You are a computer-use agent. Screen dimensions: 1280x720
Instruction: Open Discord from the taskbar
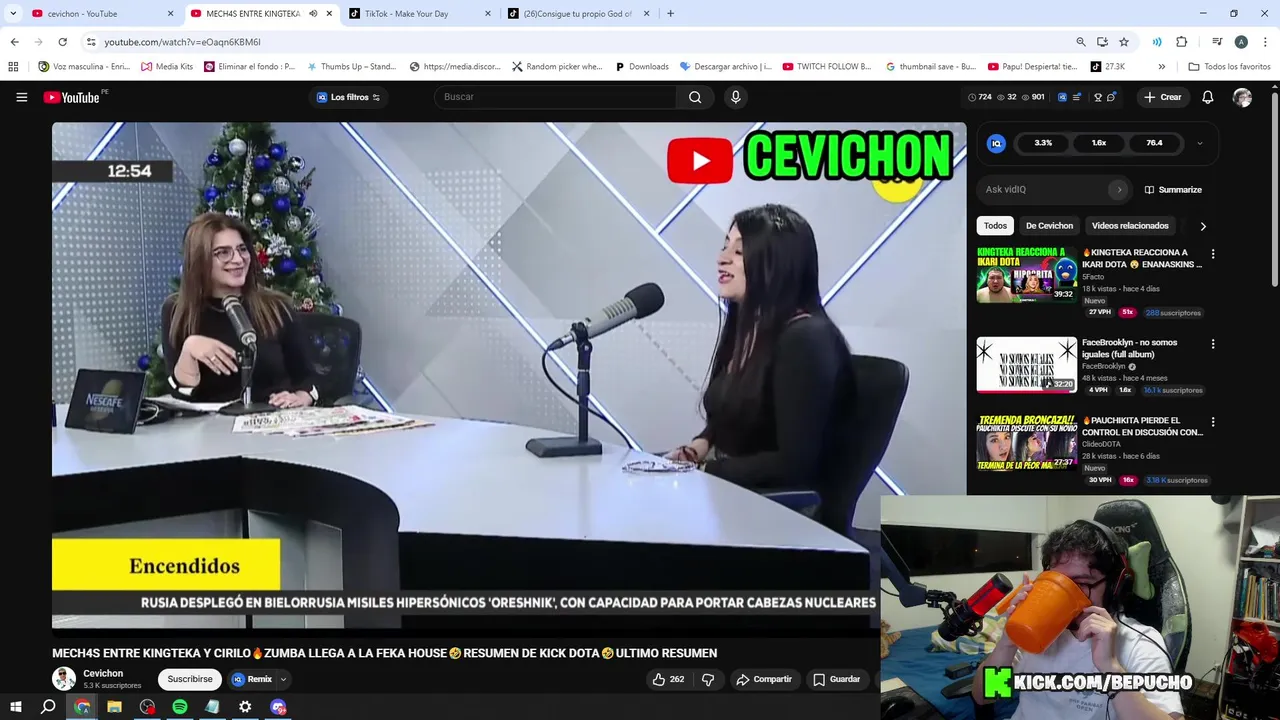[x=278, y=707]
